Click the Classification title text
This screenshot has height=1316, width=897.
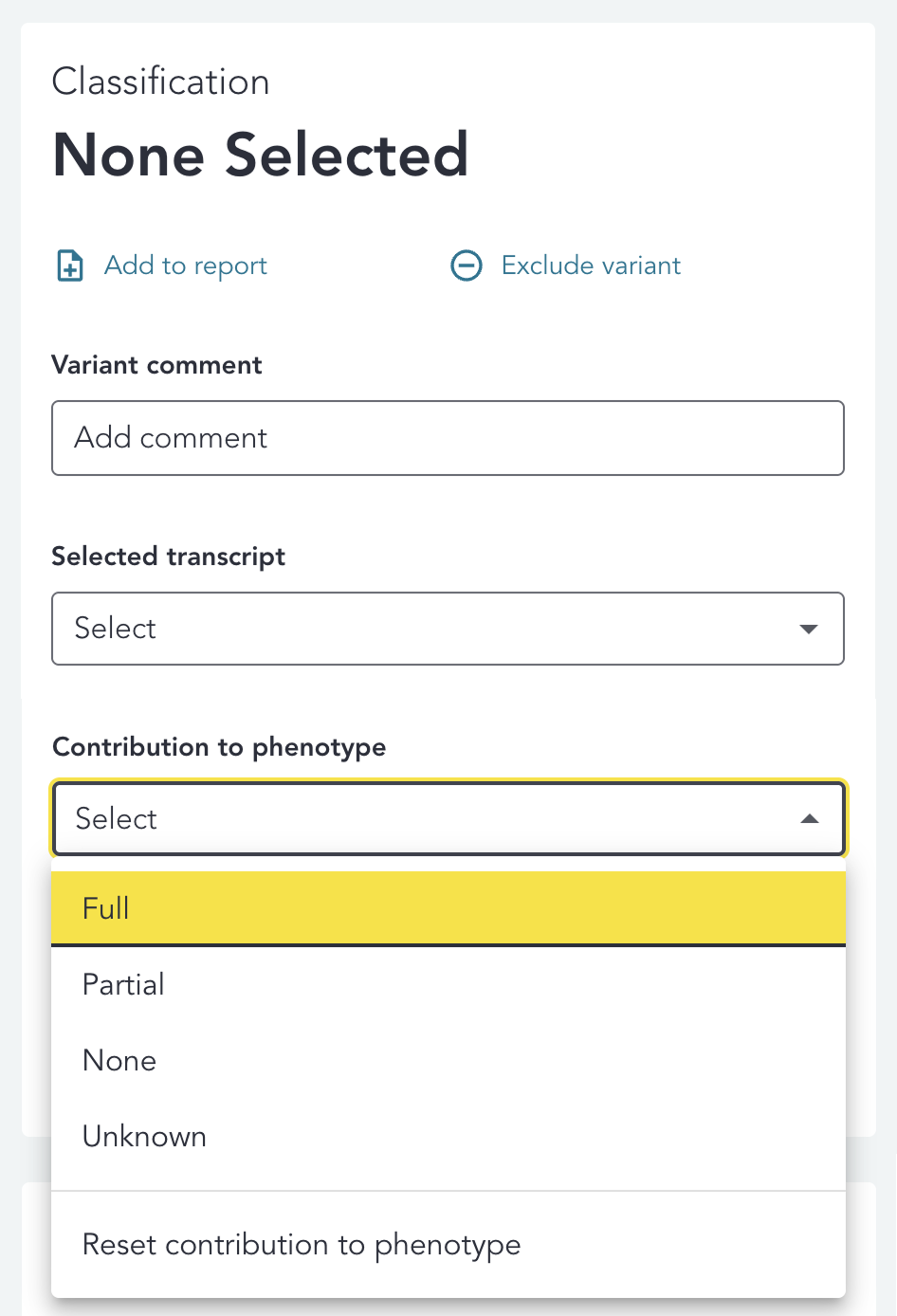(x=160, y=82)
